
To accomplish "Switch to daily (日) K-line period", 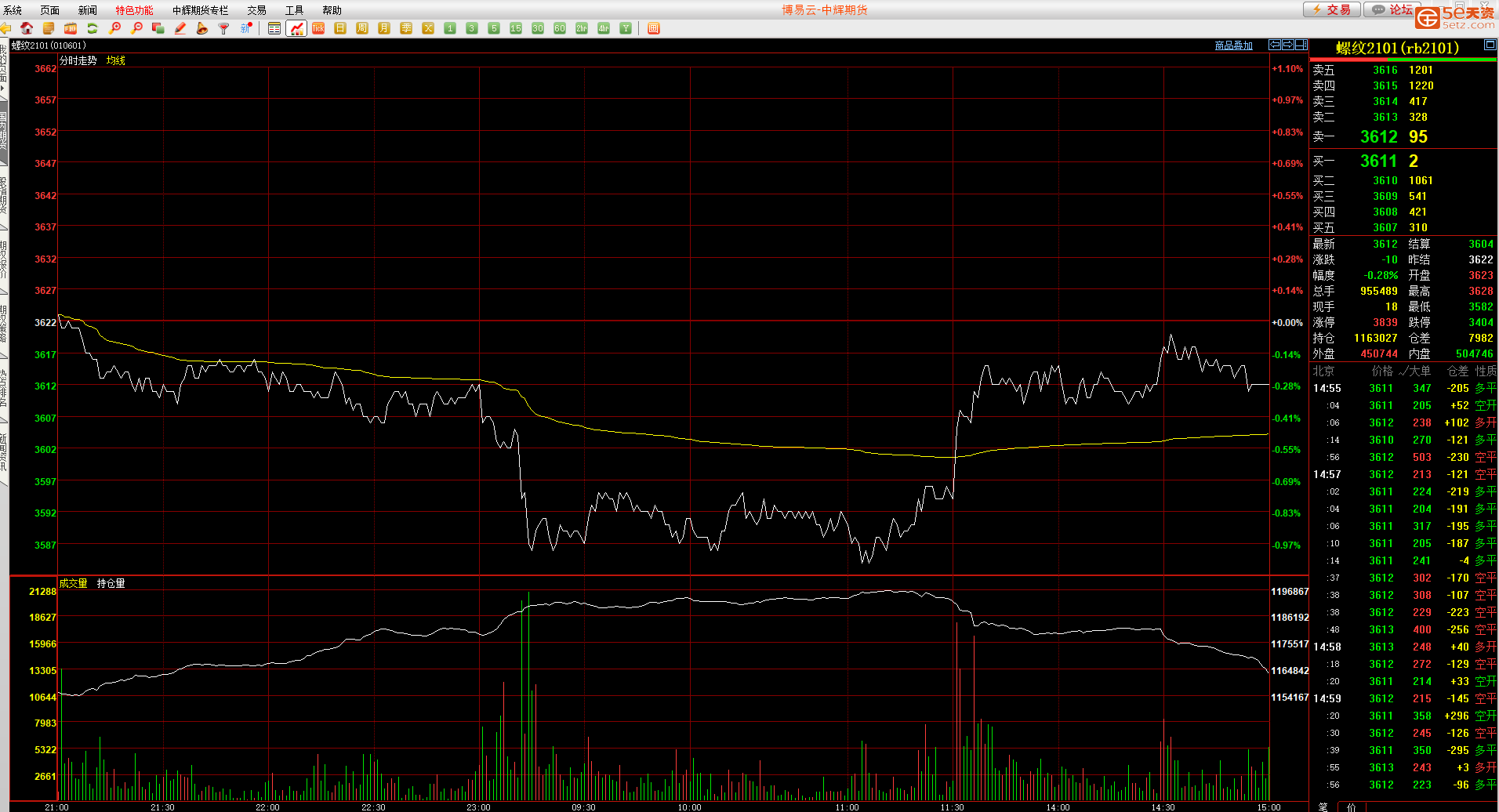I will (x=340, y=28).
